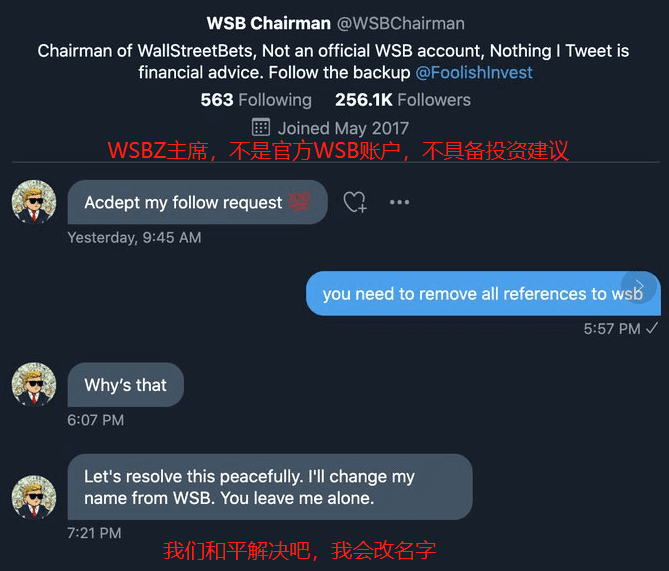Click the 7:21 PM timestamp
Screen dimensions: 669x571
pyautogui.click(x=94, y=533)
